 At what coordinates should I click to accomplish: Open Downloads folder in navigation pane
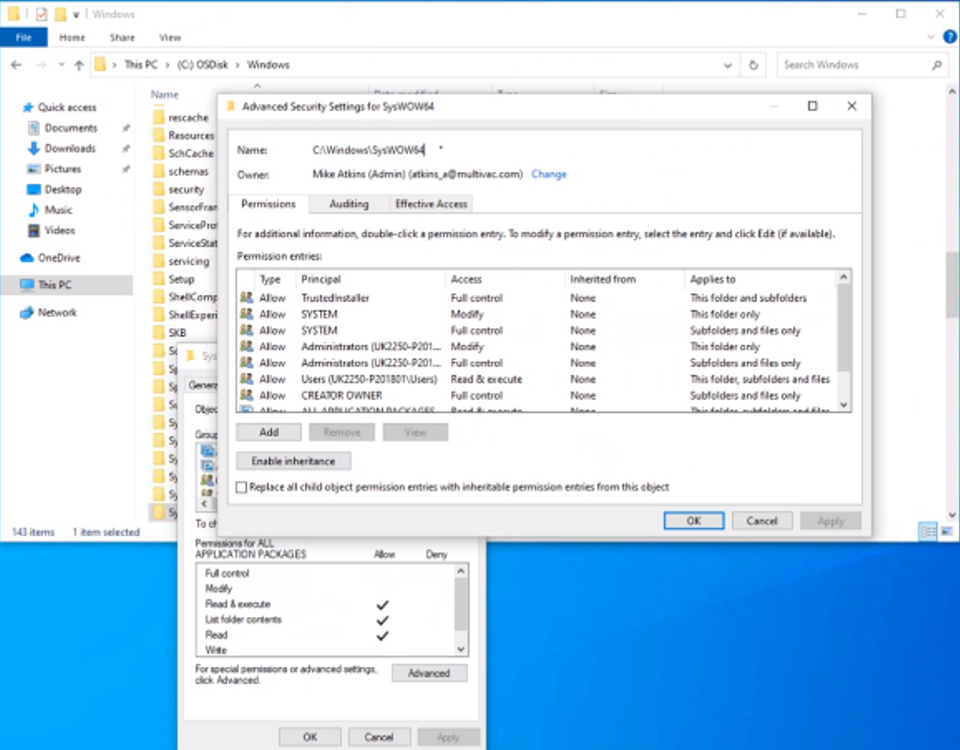pyautogui.click(x=70, y=148)
